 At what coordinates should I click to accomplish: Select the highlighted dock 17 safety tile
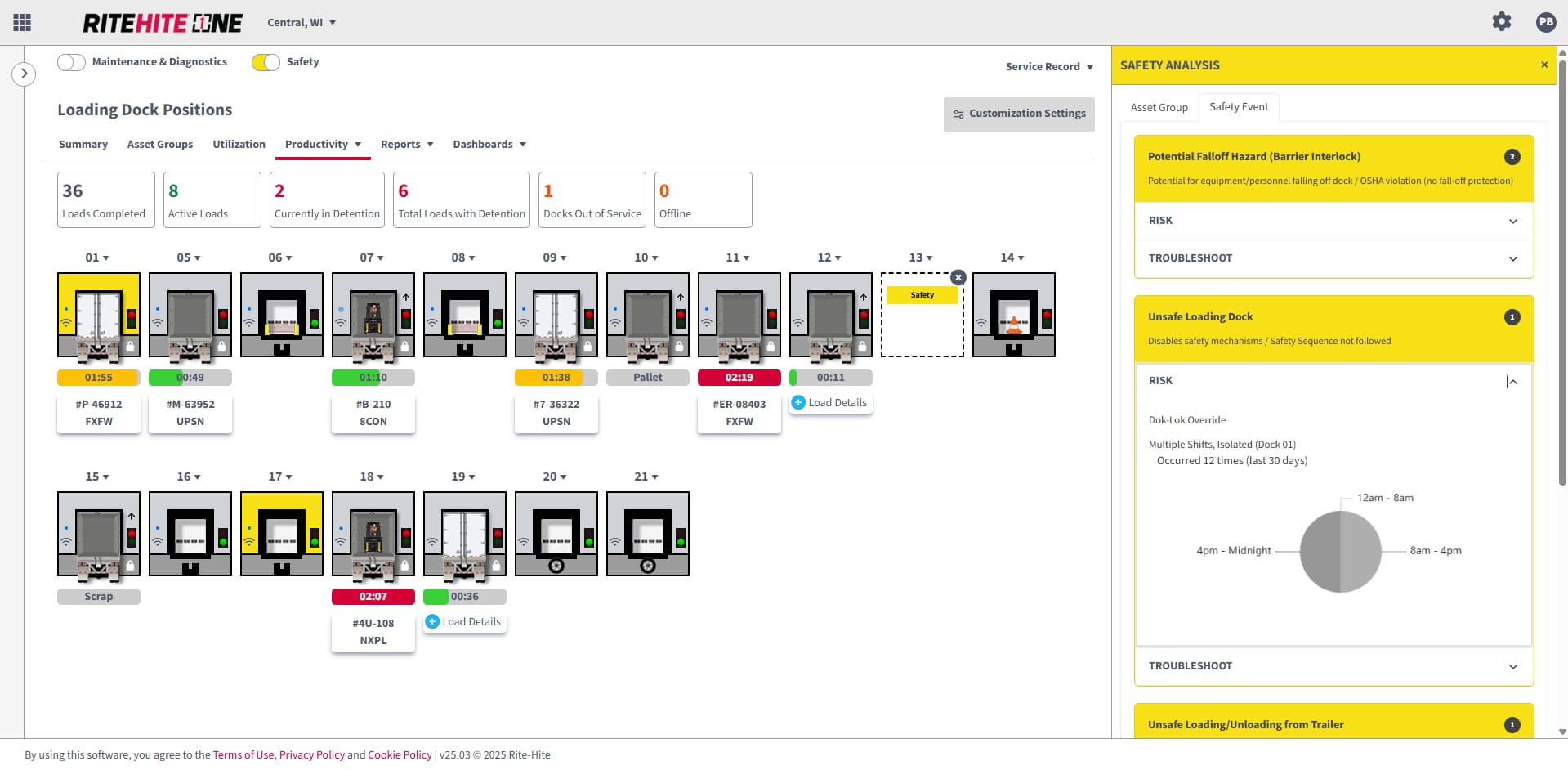[x=282, y=534]
